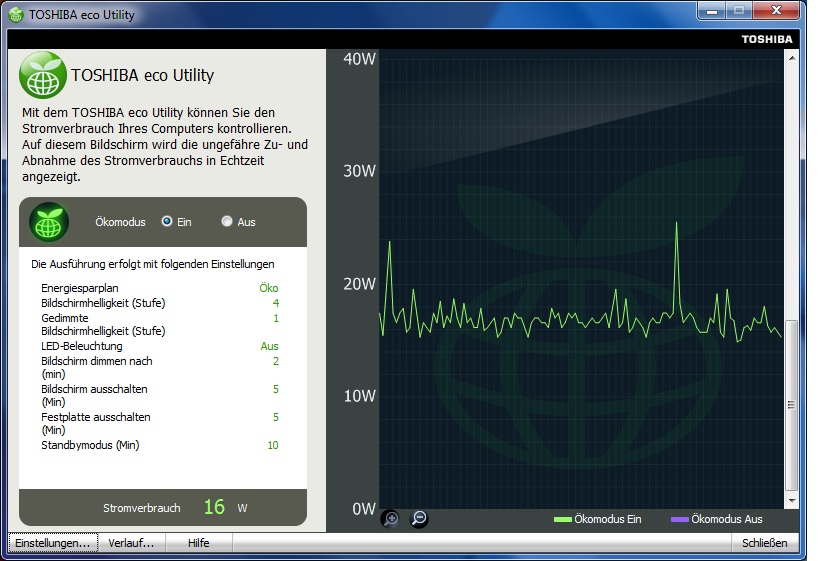This screenshot has height=561, width=819.
Task: Close the window with the X button
Action: [x=776, y=10]
